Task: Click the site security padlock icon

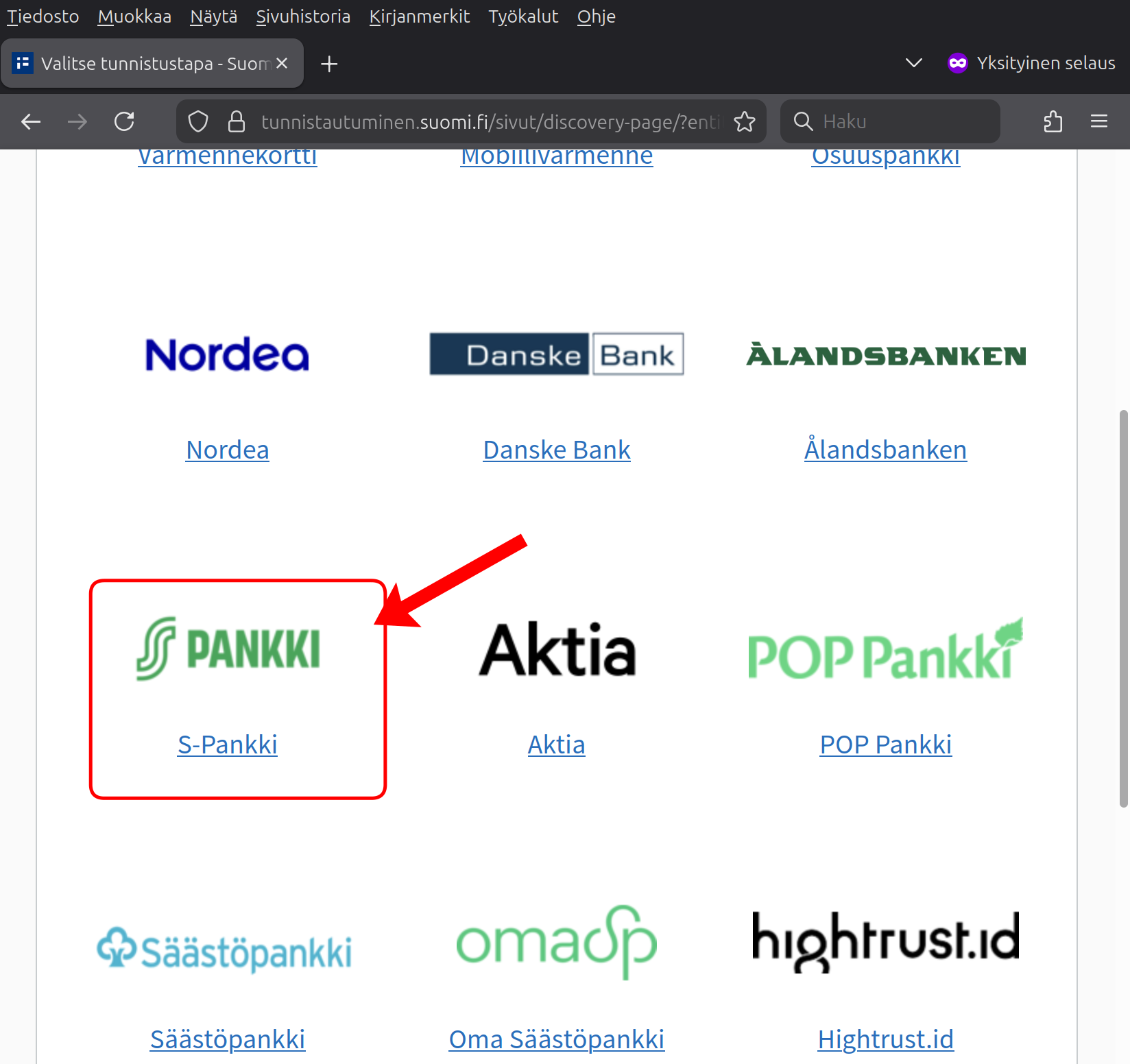Action: (x=237, y=122)
